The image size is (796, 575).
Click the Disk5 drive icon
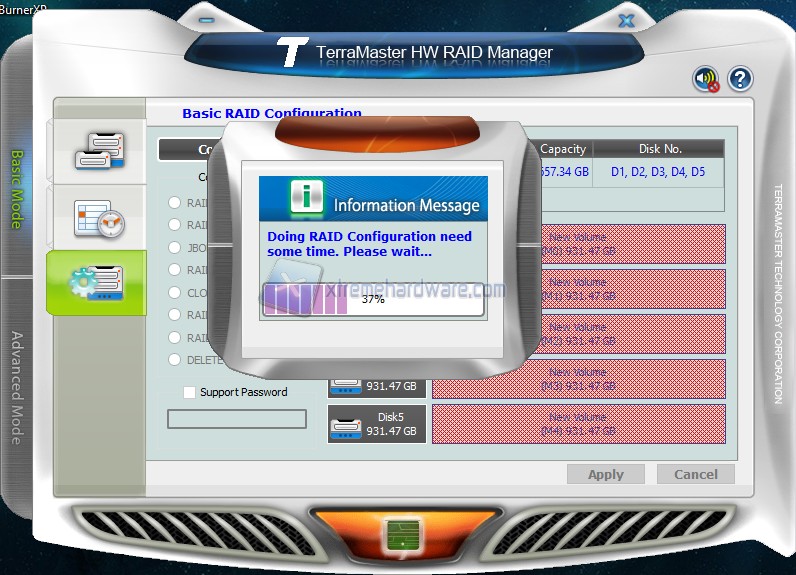[x=348, y=425]
